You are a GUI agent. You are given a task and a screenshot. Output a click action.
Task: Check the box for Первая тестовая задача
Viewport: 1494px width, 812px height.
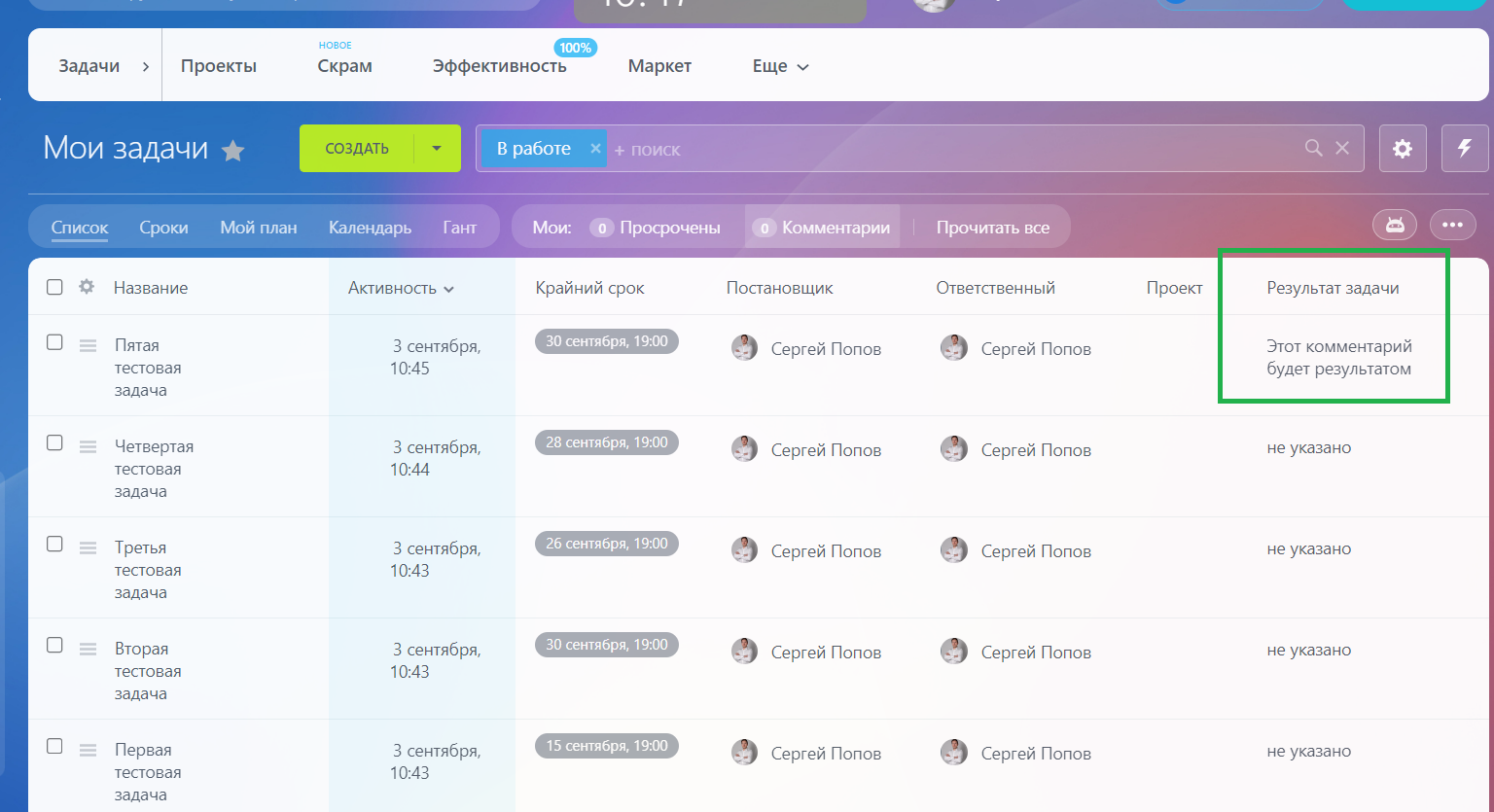pos(54,747)
